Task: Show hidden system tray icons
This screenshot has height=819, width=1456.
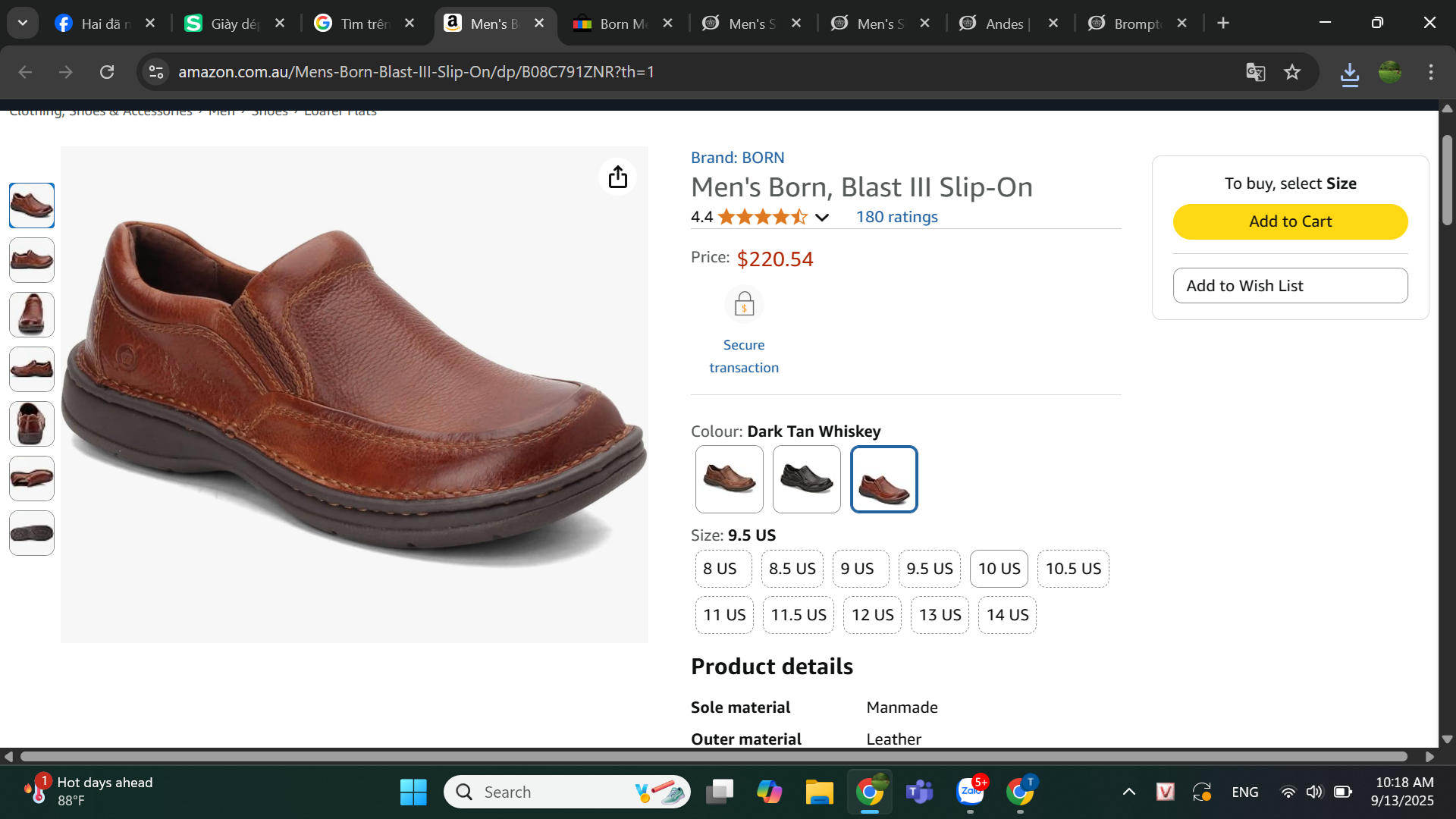Action: point(1128,792)
